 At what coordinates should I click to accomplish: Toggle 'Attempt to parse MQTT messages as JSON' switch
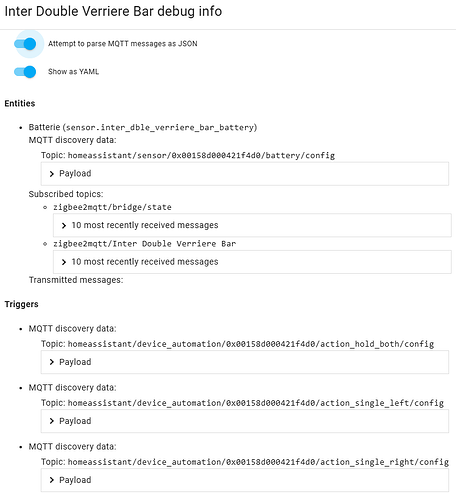[x=25, y=44]
